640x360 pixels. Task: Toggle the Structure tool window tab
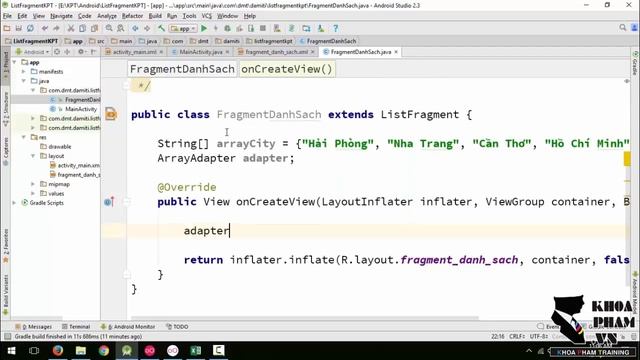(6, 109)
